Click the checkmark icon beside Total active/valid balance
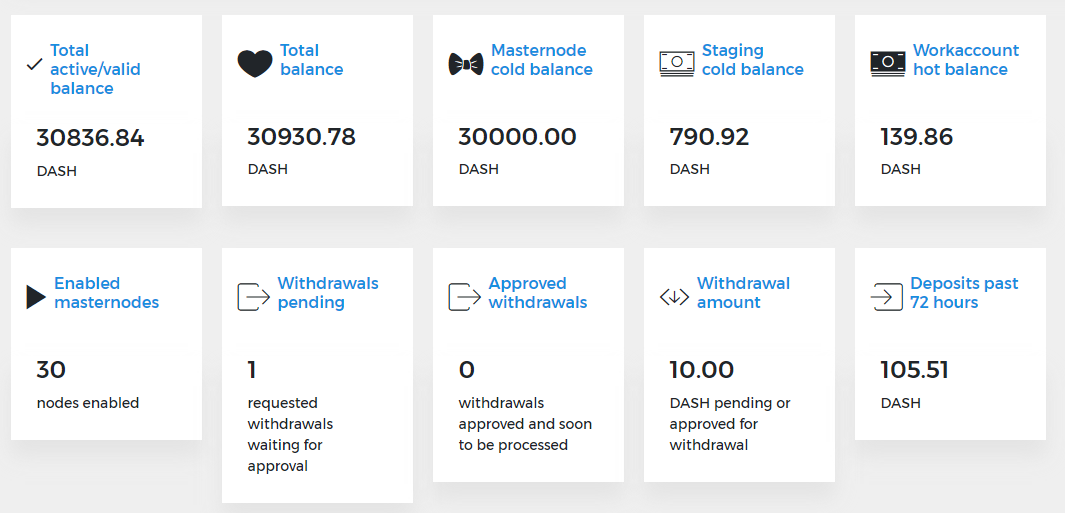The height and width of the screenshot is (513, 1065). pos(34,65)
